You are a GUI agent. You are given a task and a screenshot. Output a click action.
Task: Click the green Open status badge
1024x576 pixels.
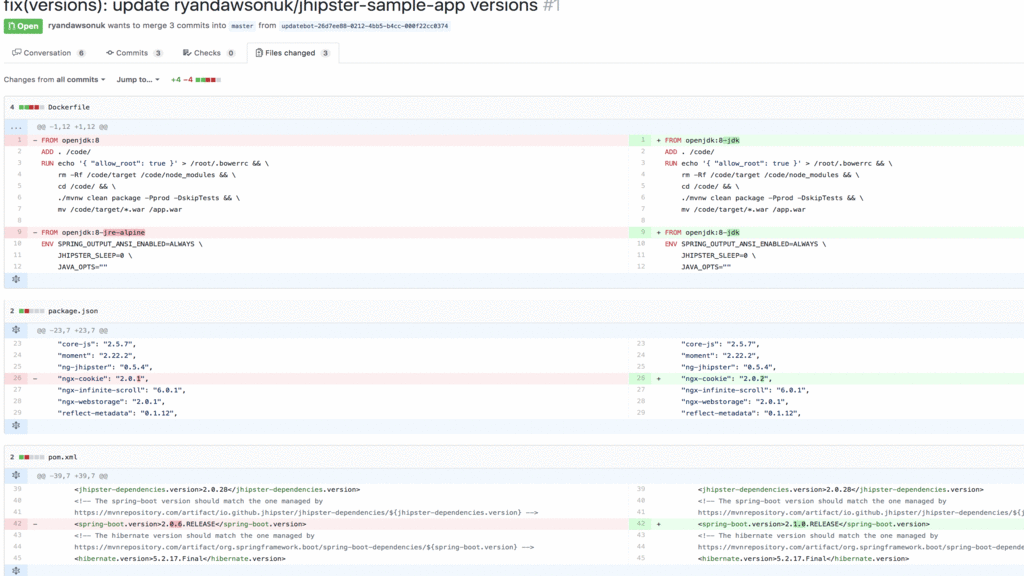pyautogui.click(x=23, y=26)
